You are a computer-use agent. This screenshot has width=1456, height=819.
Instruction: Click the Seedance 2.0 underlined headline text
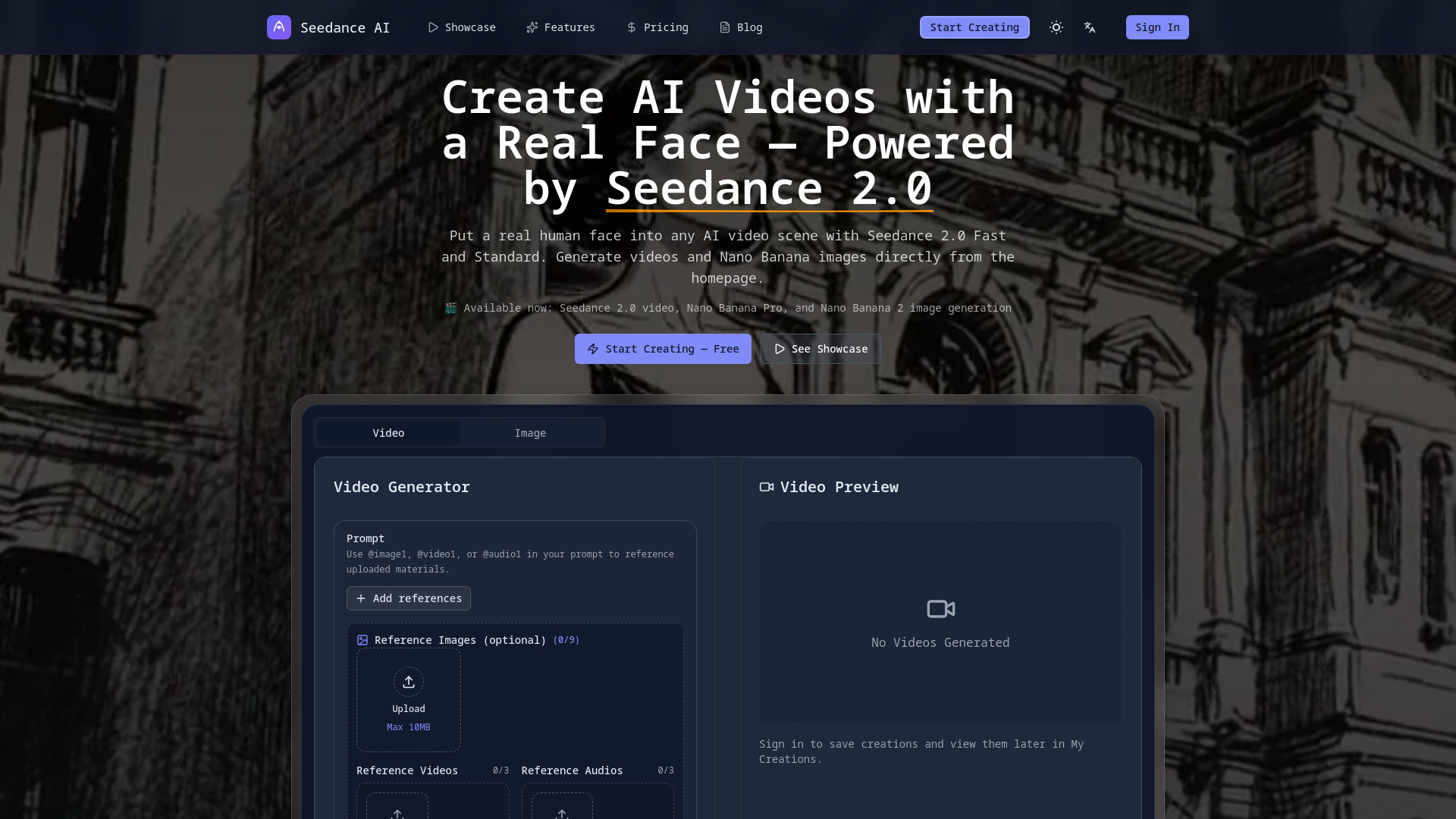tap(769, 189)
